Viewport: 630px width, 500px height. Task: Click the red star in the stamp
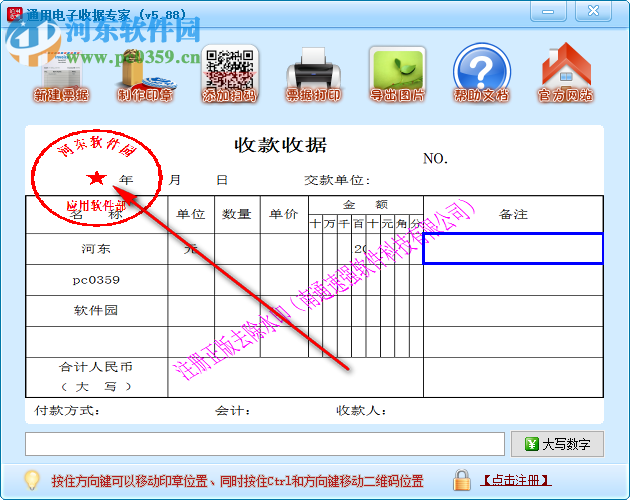(96, 178)
